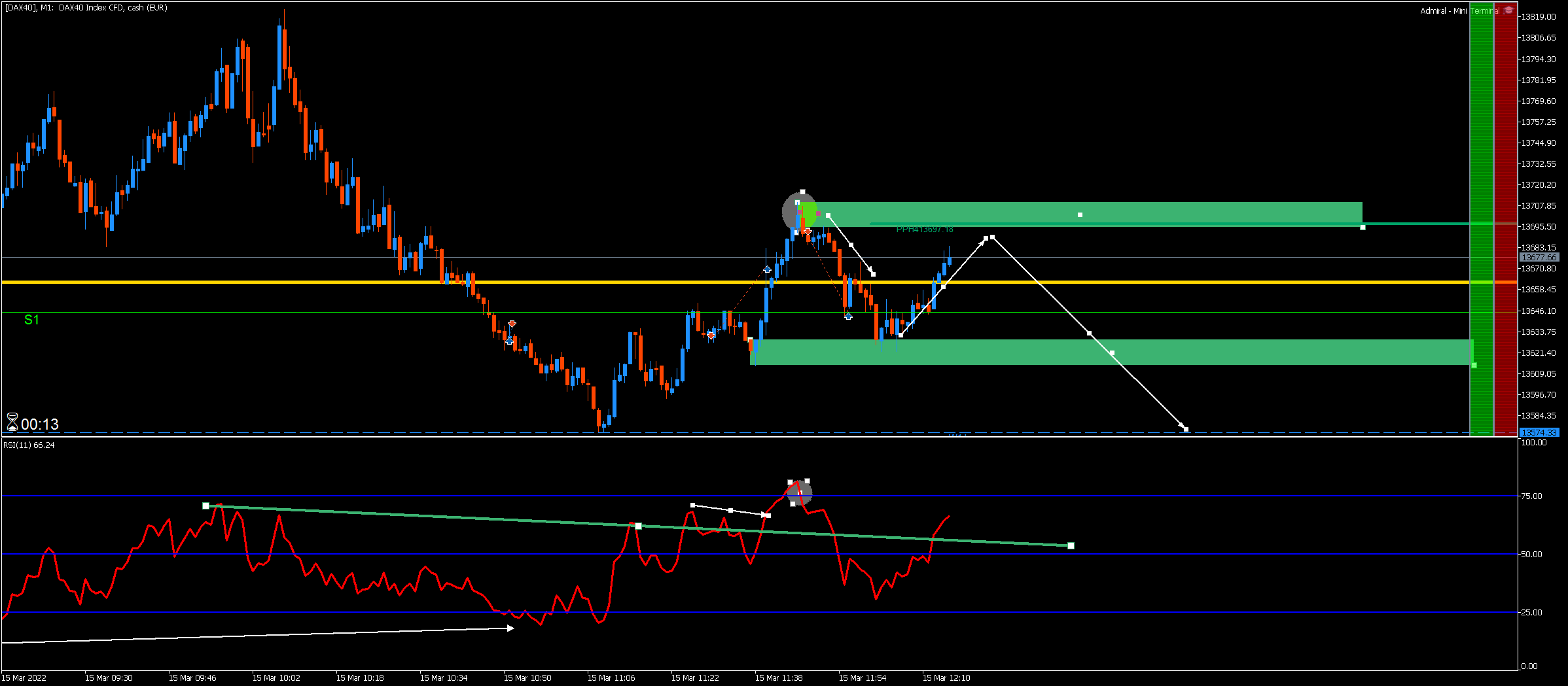1568x686 pixels.
Task: Click the Admiral - Mini Terminal label
Action: coord(1459,10)
